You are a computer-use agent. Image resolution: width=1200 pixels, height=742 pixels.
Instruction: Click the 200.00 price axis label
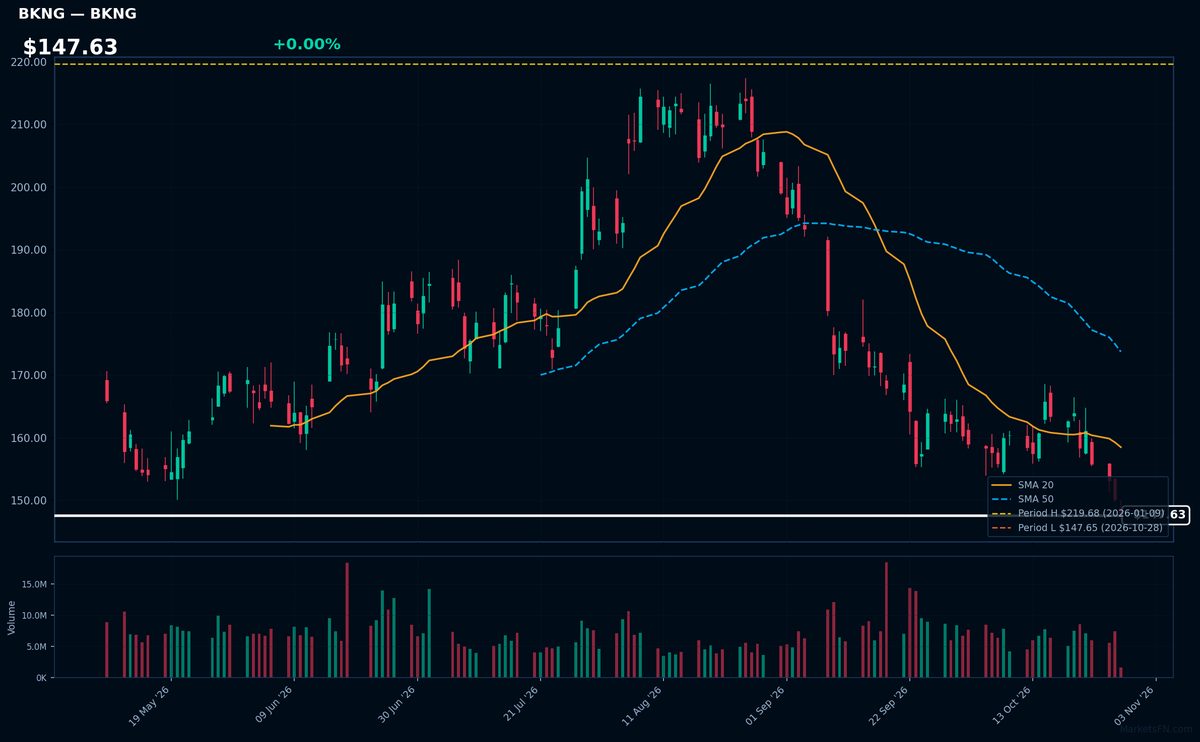pos(30,188)
